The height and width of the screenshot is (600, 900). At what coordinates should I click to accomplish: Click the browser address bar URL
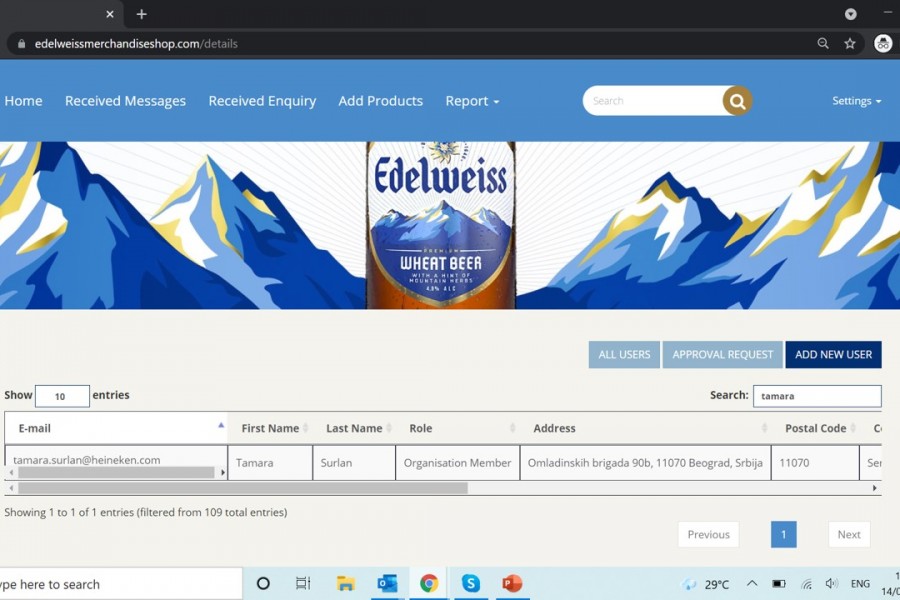pos(136,44)
